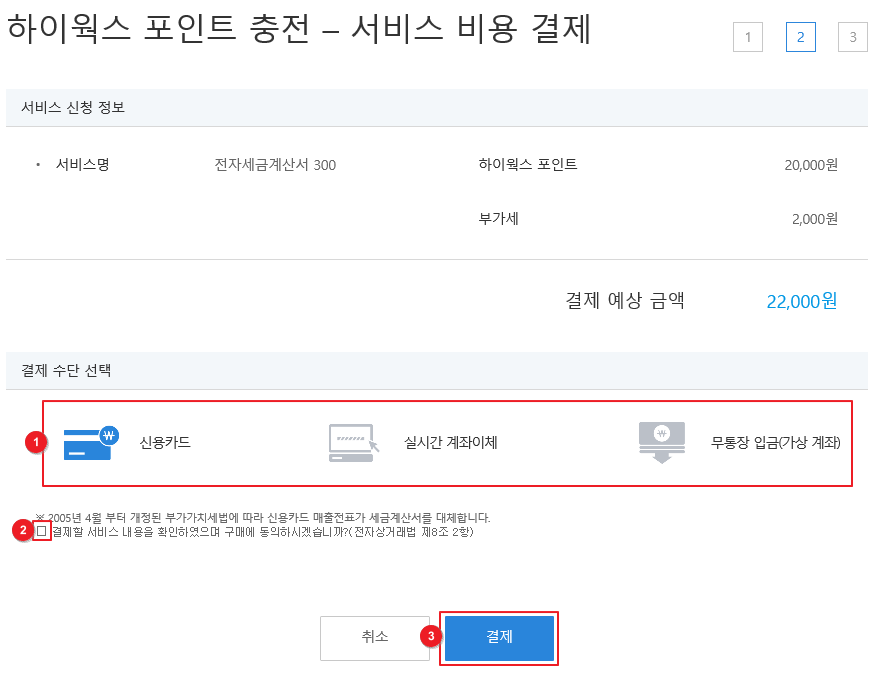This screenshot has height=673, width=880.
Task: Select step 2 indicator
Action: click(x=800, y=37)
